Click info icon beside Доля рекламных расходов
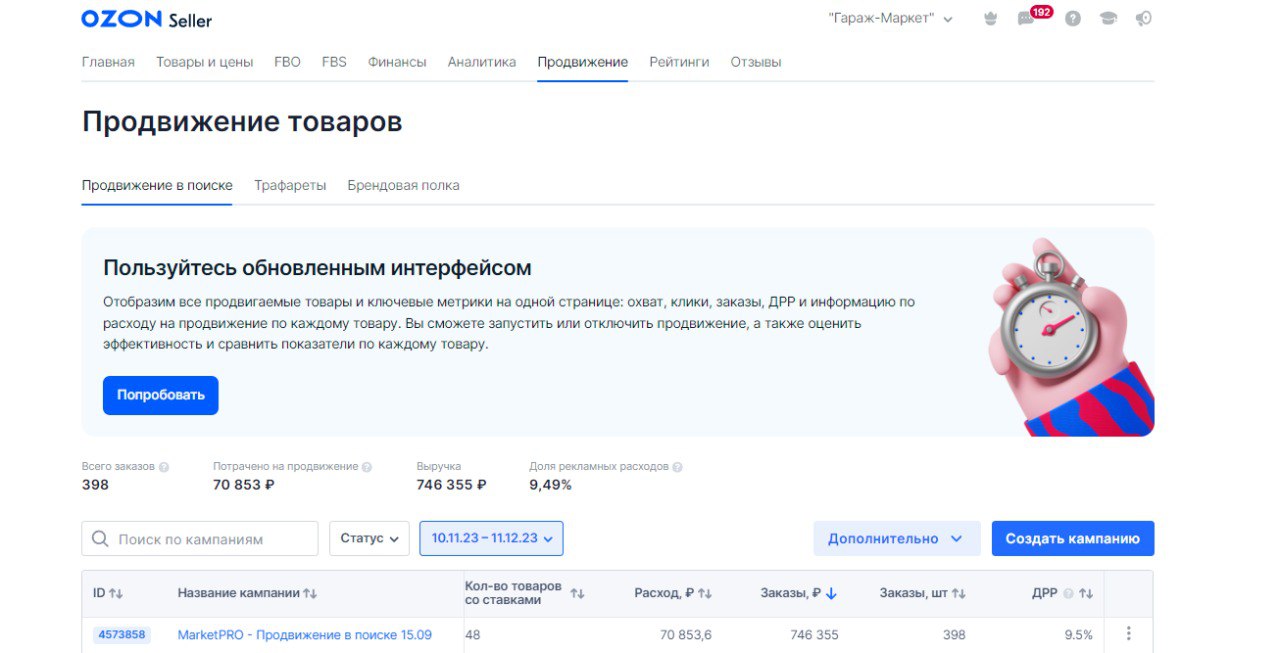 [678, 467]
